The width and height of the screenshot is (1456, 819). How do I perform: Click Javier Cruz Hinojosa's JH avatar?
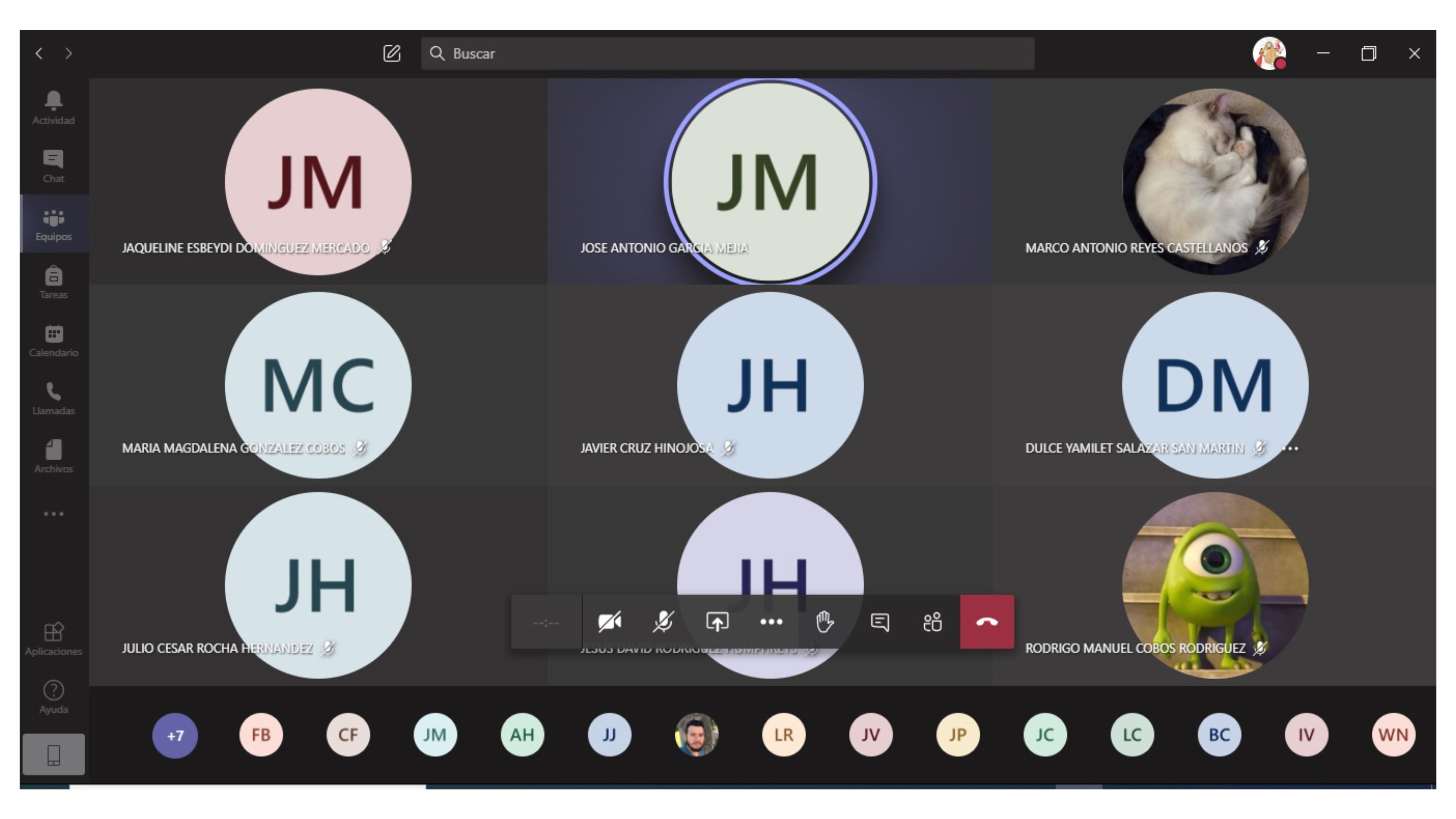[770, 385]
